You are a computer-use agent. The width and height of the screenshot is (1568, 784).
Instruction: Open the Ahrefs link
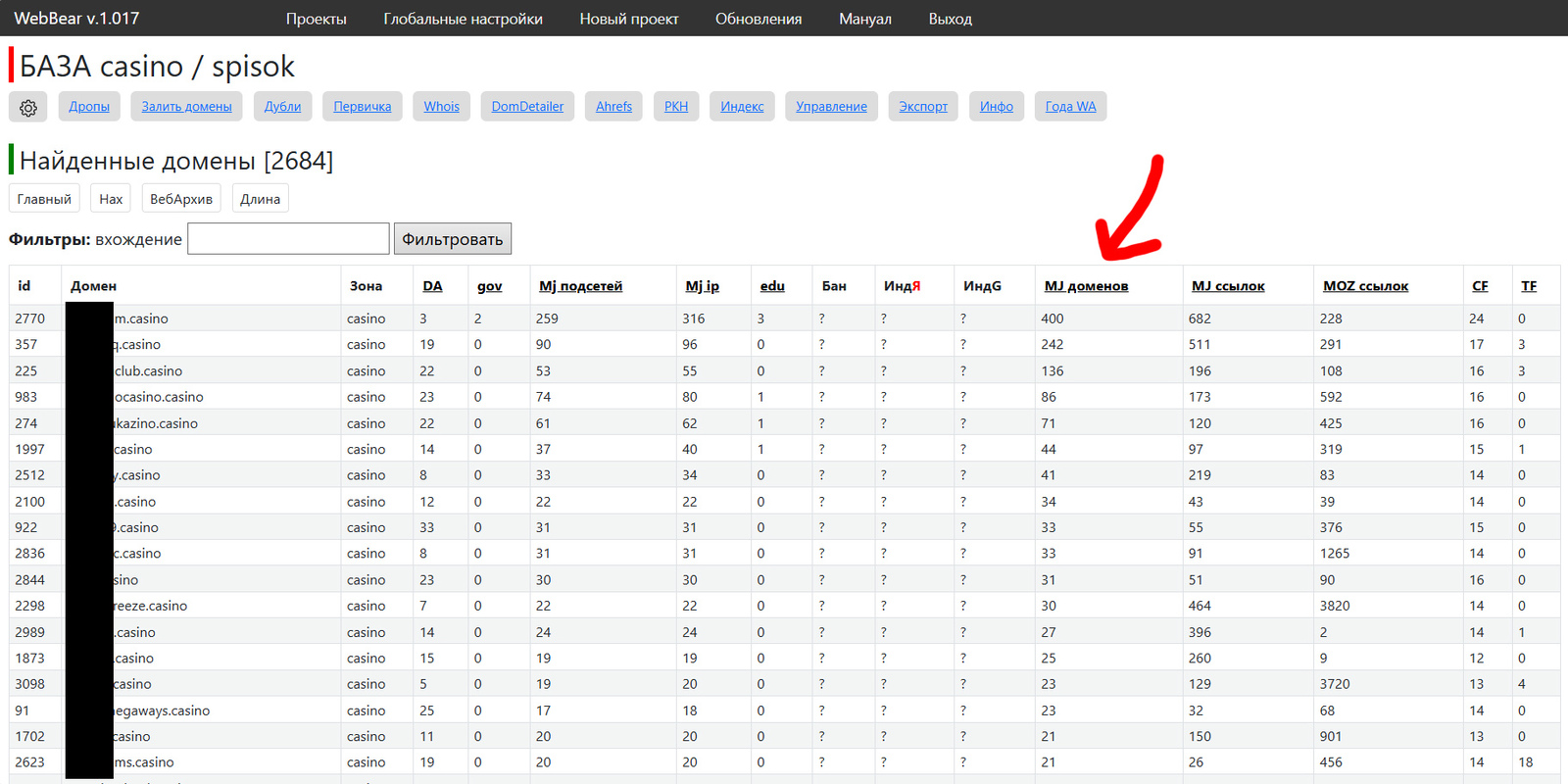(x=613, y=107)
